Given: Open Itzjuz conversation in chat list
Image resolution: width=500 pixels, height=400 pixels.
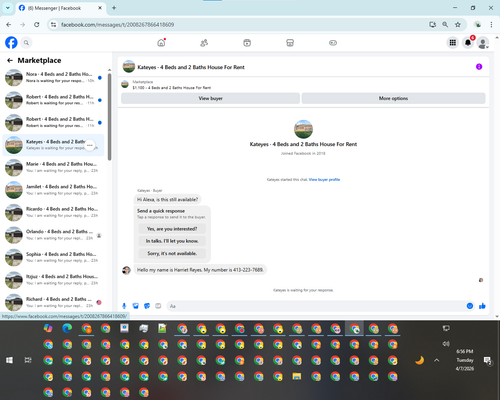Looking at the screenshot, I should (x=53, y=280).
